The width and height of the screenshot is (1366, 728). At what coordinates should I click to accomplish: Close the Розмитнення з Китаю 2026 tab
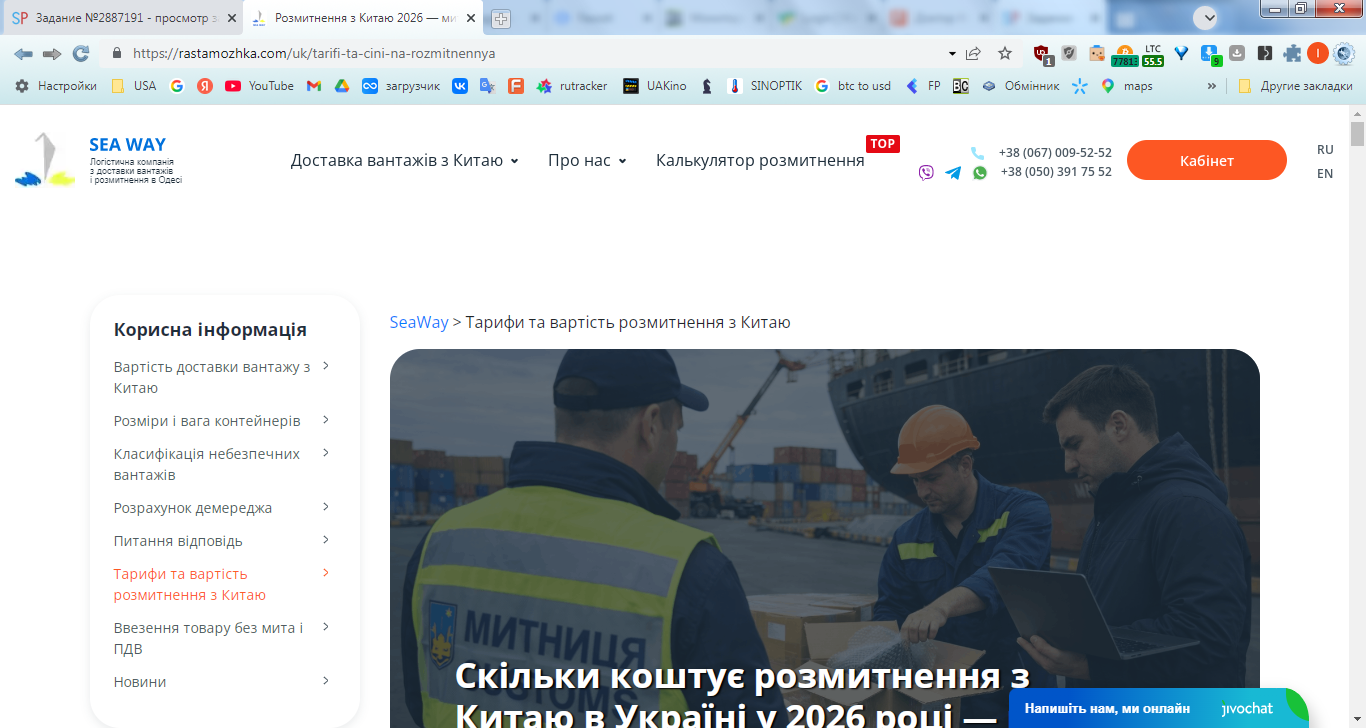471,18
